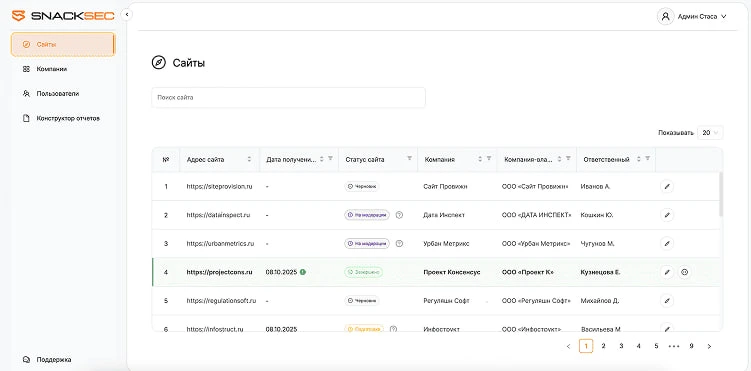Image resolution: width=751 pixels, height=371 pixels.
Task: Sort by Компания-владелец column
Action: click(560, 159)
